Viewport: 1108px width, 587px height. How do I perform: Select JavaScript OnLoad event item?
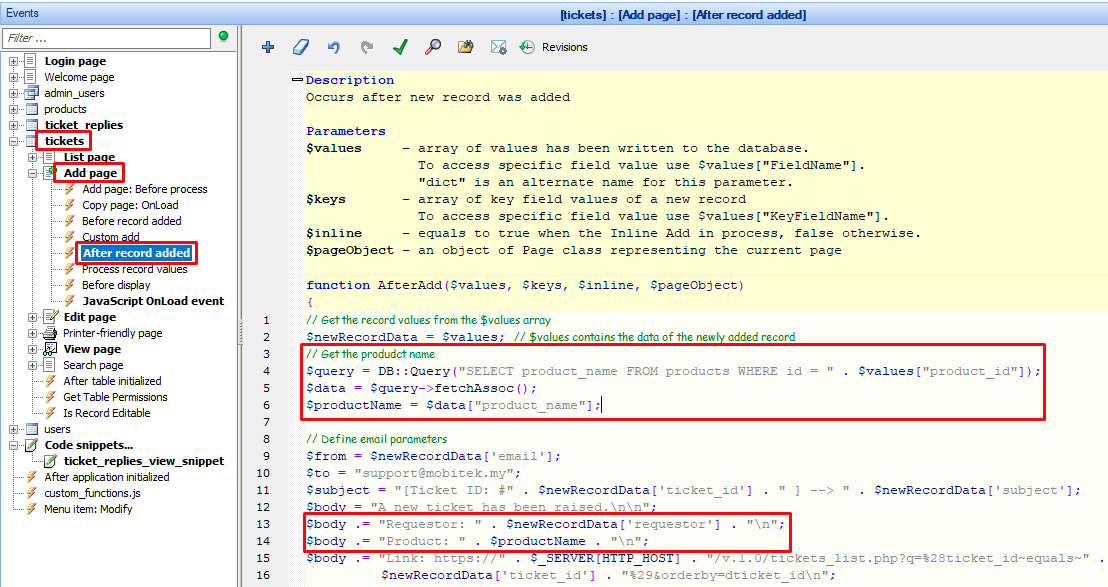153,301
